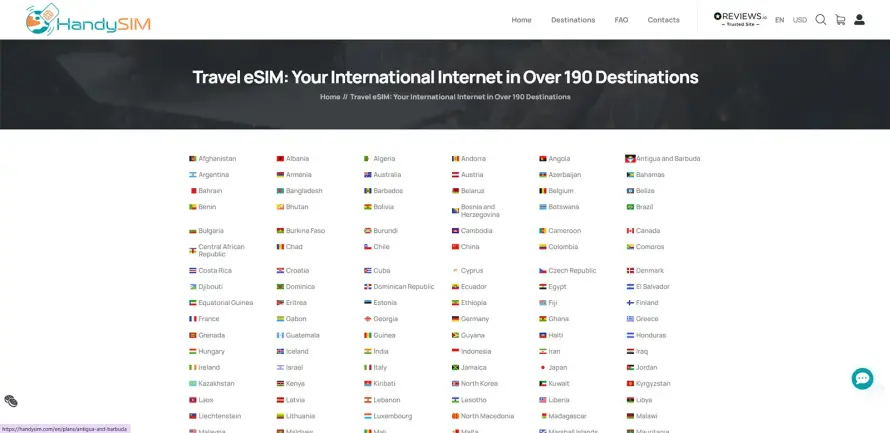Screen dimensions: 890x433
Task: Open the cookie settings icon
Action: (11, 401)
